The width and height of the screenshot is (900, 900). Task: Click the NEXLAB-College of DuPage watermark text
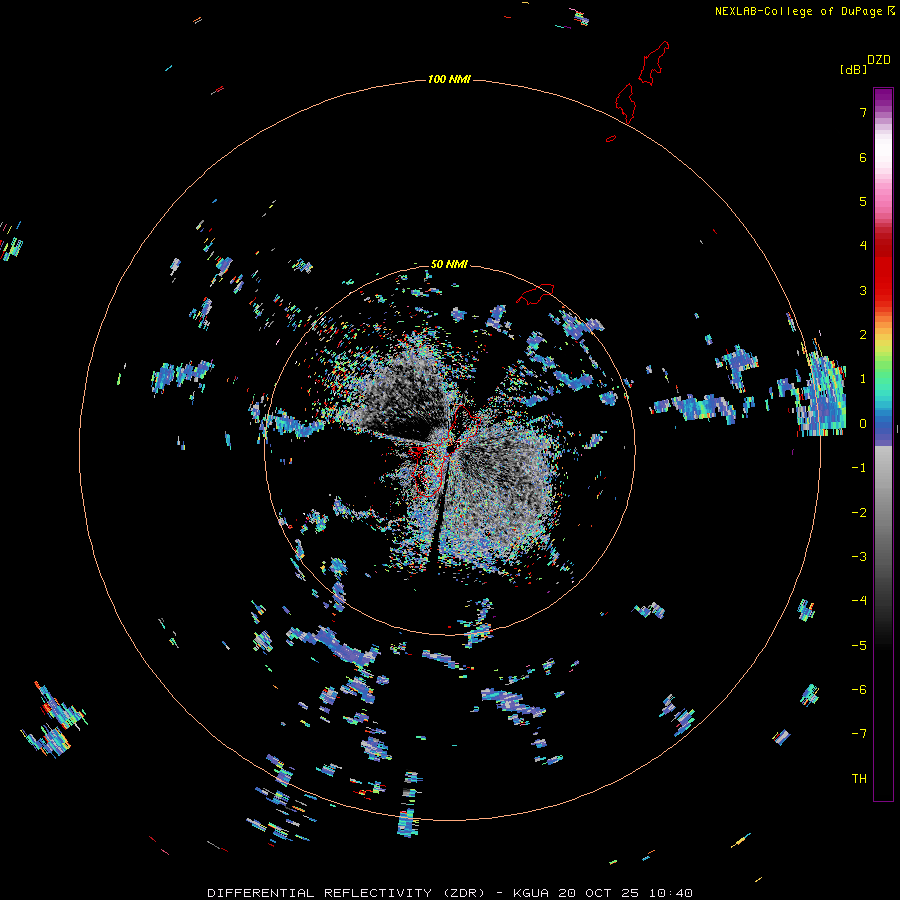click(x=804, y=11)
